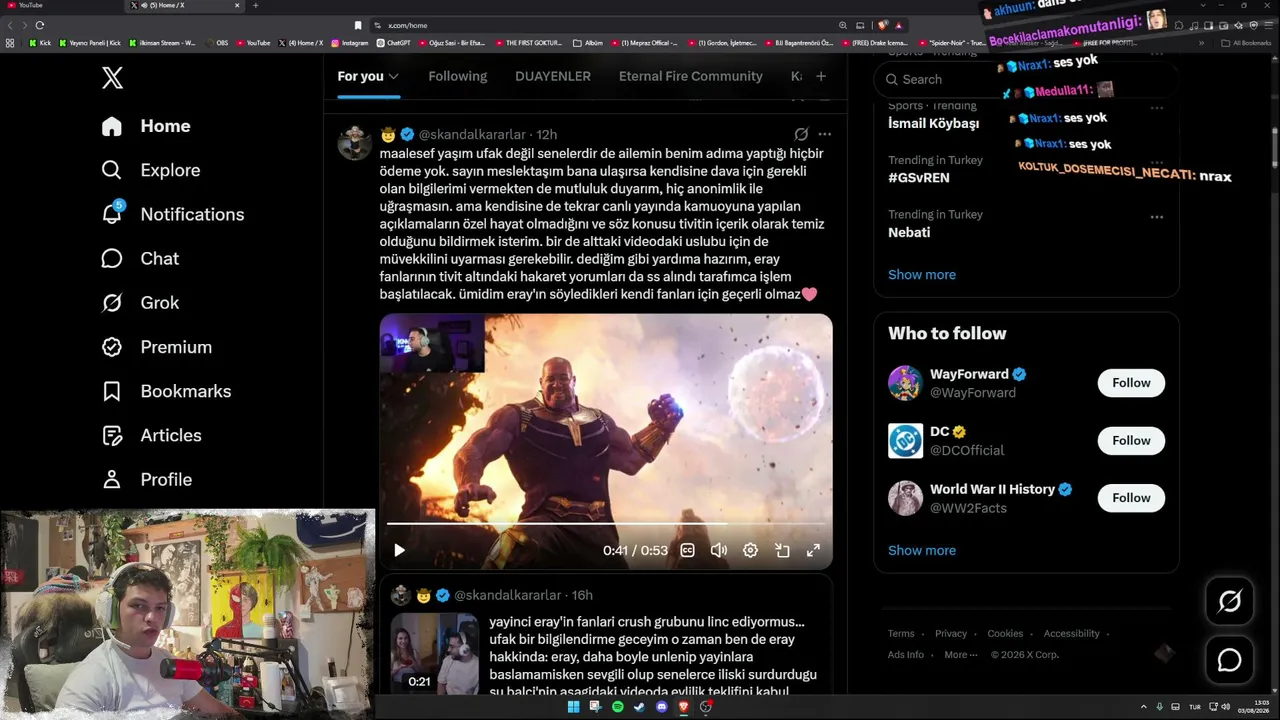Seek on the video progress bar

606,523
